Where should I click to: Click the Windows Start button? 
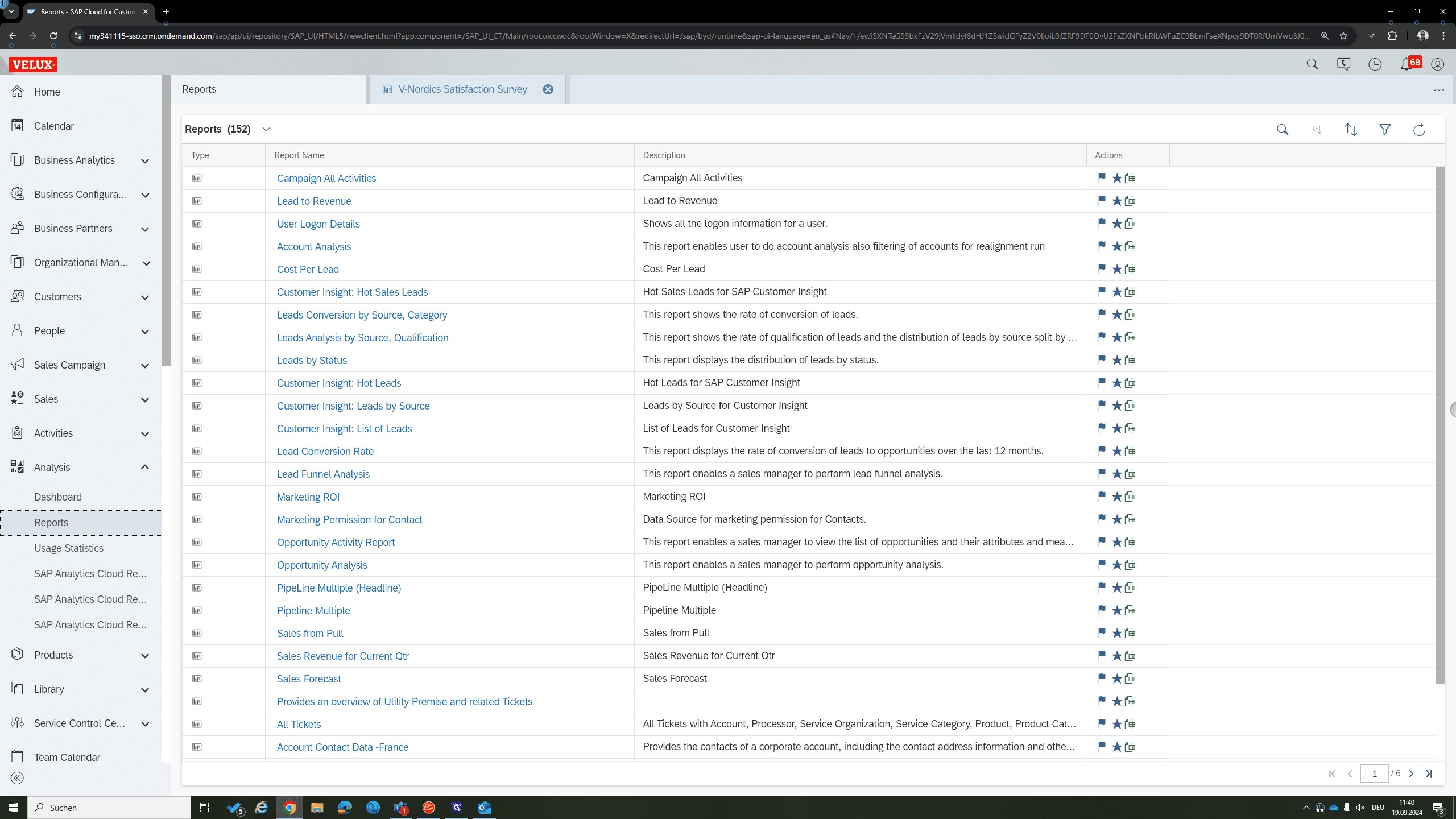coord(14,808)
